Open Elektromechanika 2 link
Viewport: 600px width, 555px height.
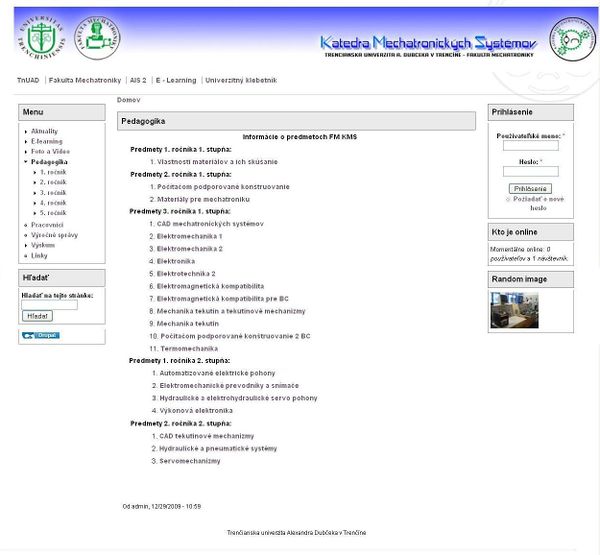[x=189, y=249]
